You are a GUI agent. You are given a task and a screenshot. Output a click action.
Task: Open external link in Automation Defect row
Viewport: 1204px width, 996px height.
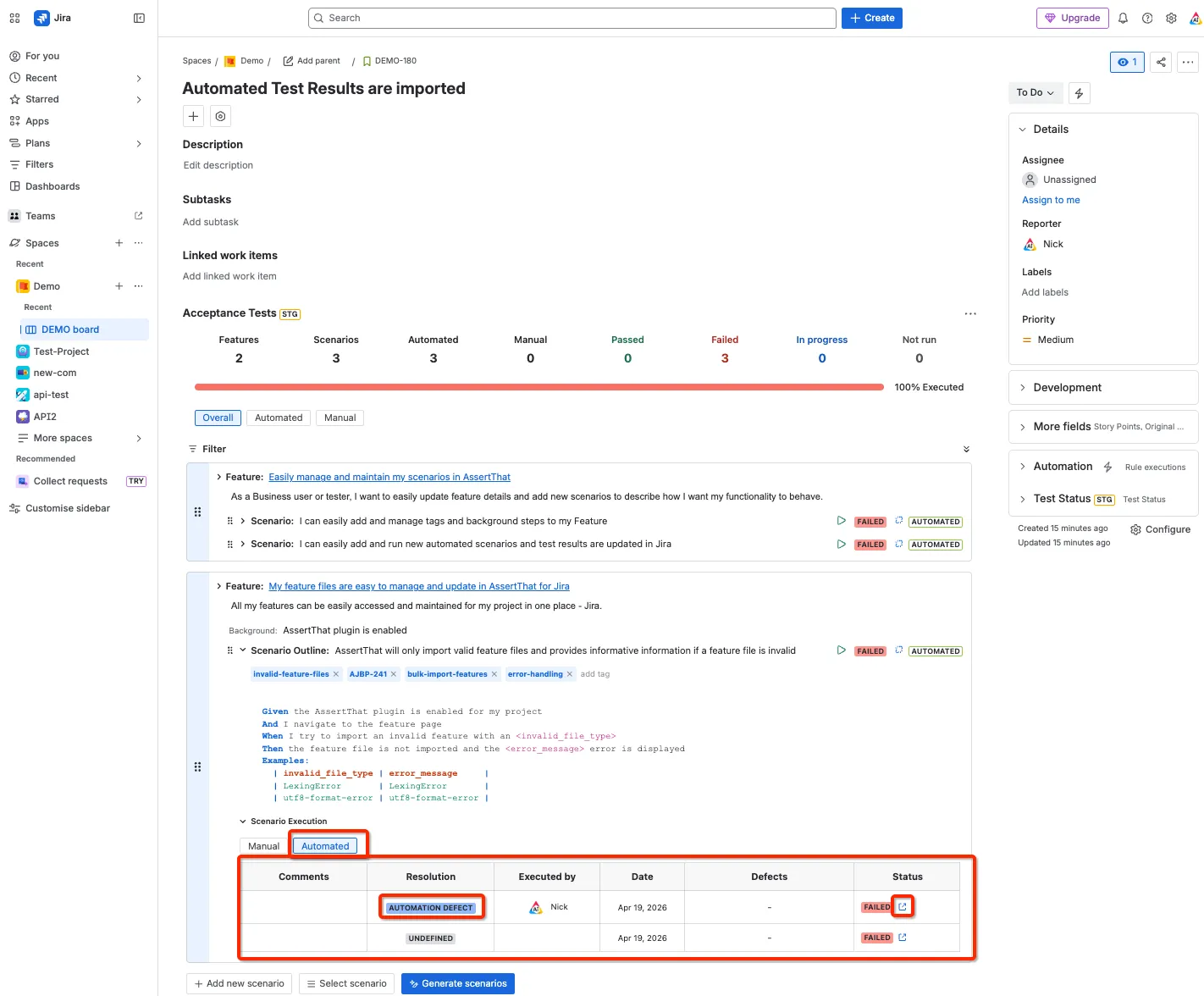click(x=903, y=907)
